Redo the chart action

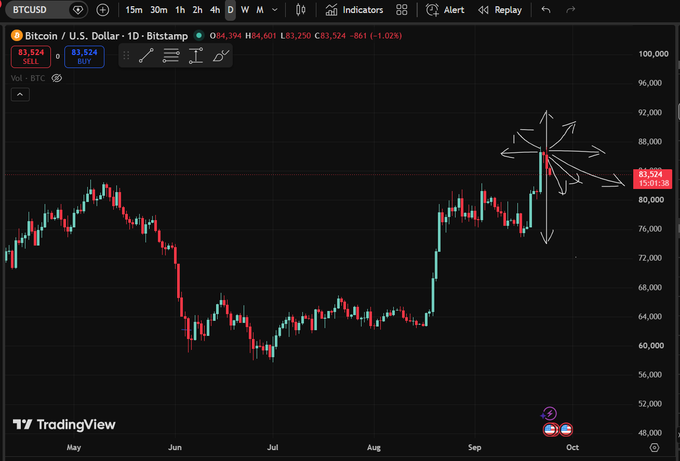pos(571,10)
